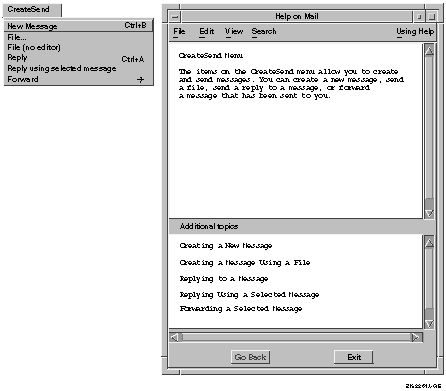This screenshot has height=391, width=446.
Task: Click down arrow of help text scrollbar
Action: pos(429,213)
